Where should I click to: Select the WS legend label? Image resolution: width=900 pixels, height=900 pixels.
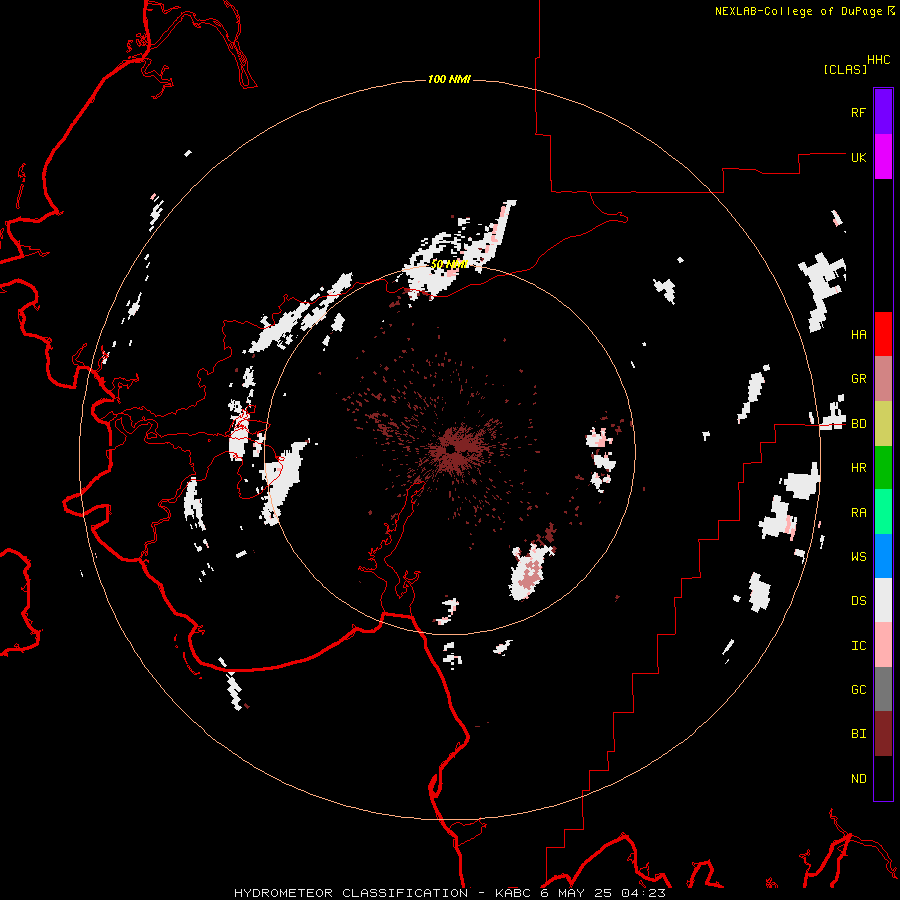[x=858, y=557]
